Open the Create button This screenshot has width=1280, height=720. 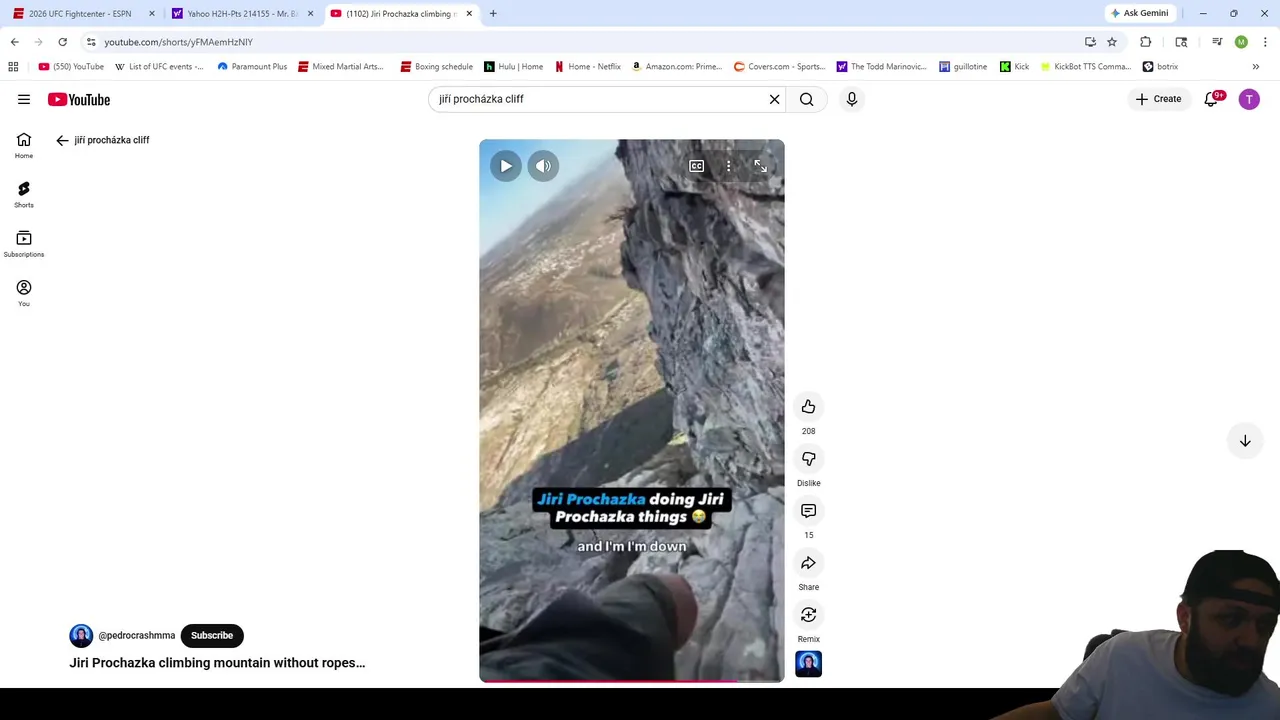tap(1159, 99)
